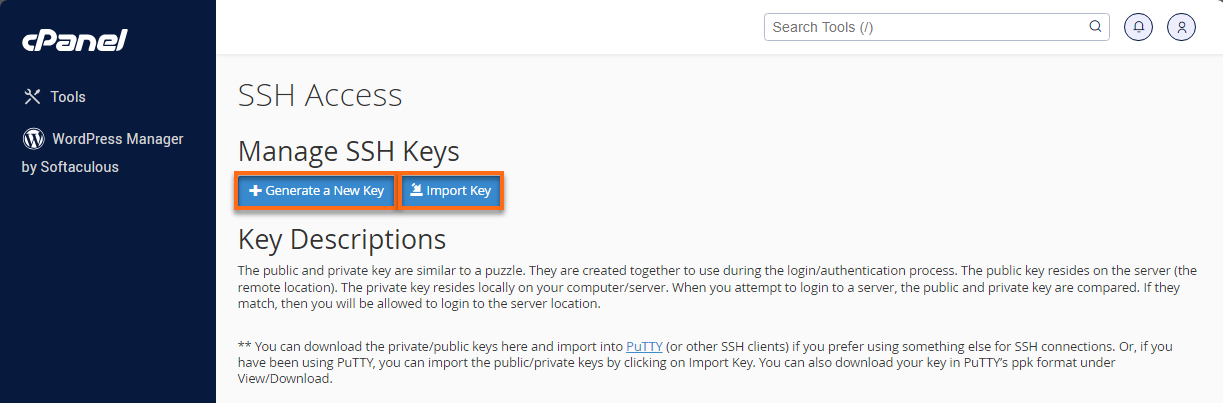The height and width of the screenshot is (403, 1223).
Task: Focus the Search Tools input field
Action: 925,27
